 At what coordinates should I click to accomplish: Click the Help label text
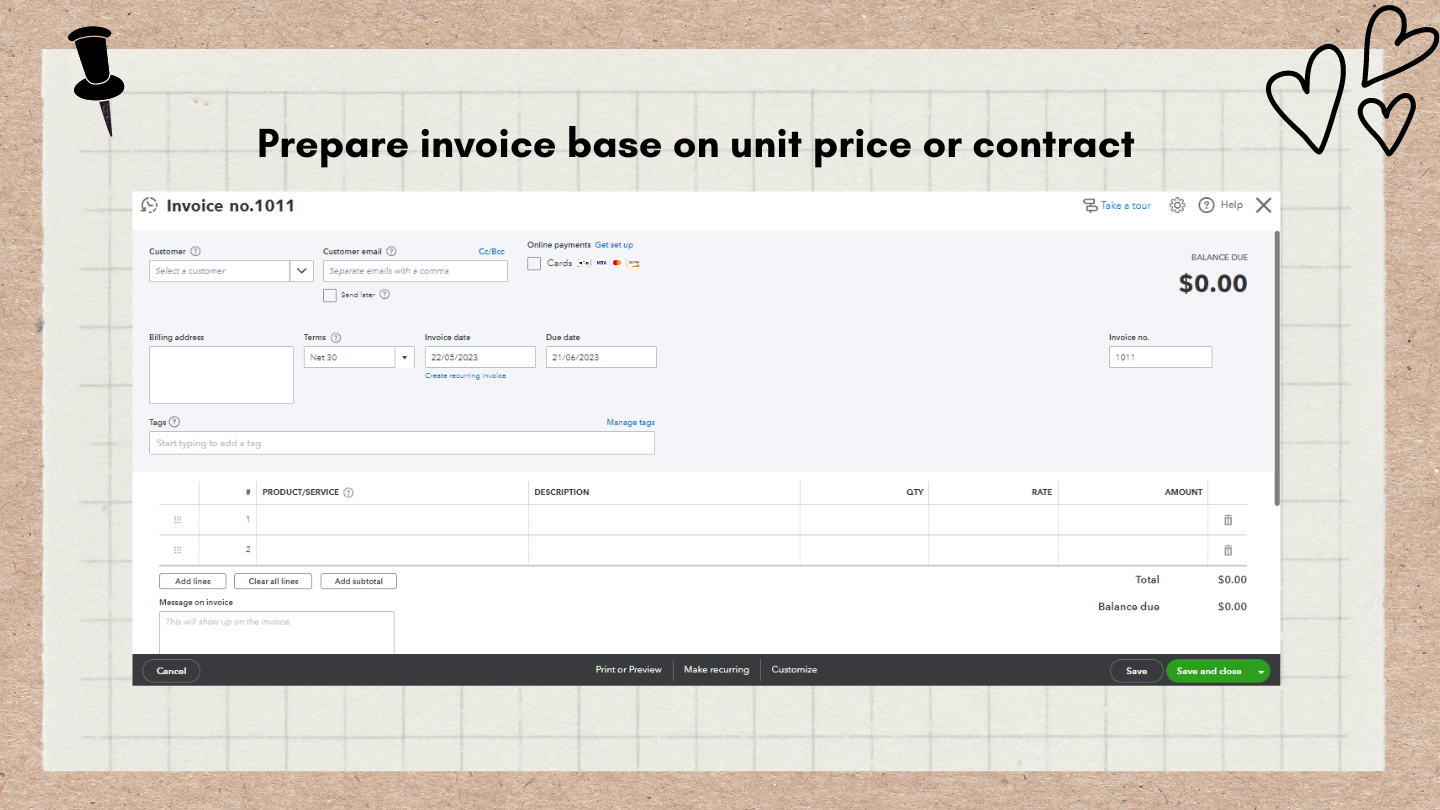coord(1232,205)
